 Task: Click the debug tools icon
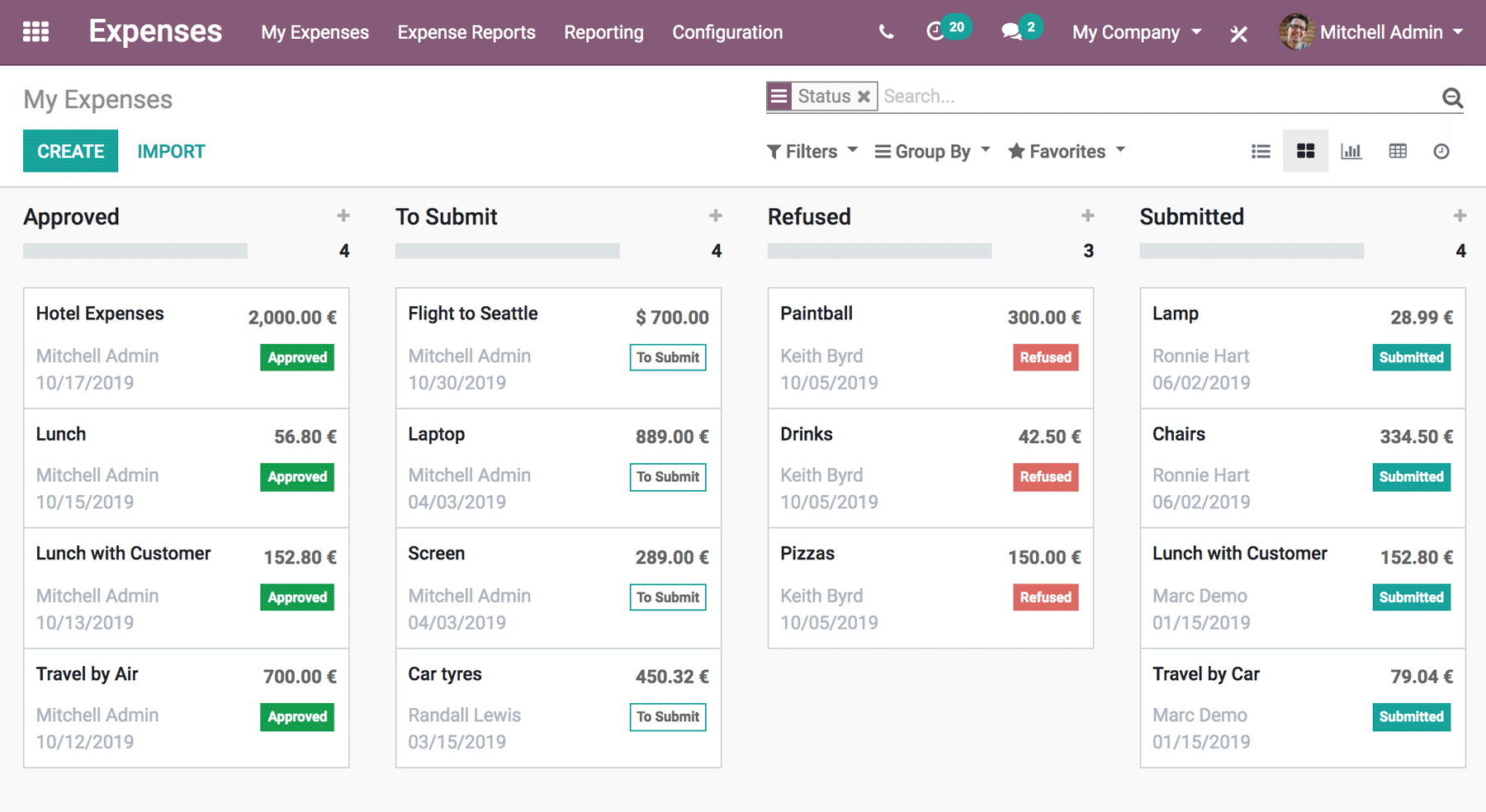pyautogui.click(x=1238, y=34)
